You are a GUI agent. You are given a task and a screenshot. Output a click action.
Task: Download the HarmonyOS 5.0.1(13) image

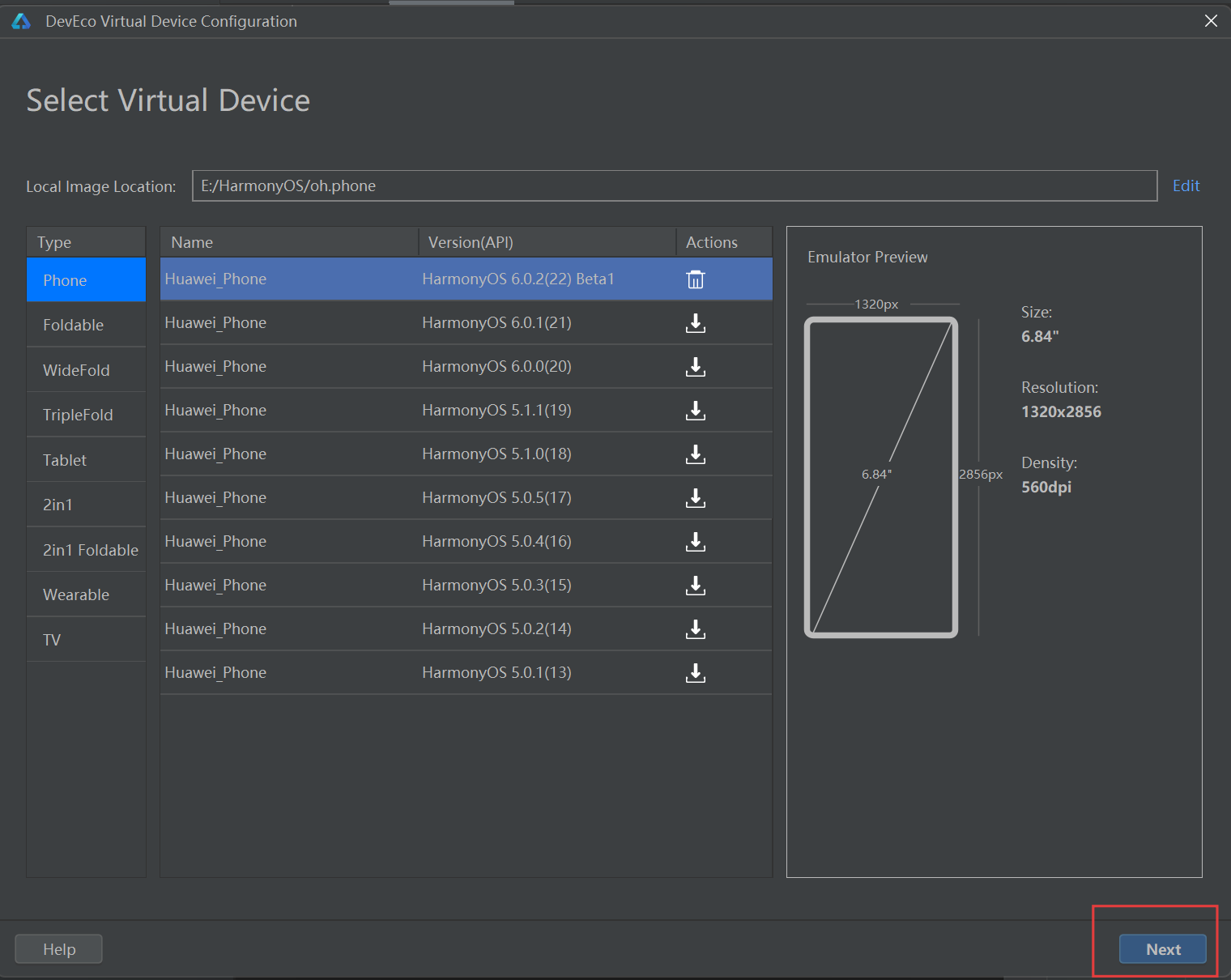(696, 673)
